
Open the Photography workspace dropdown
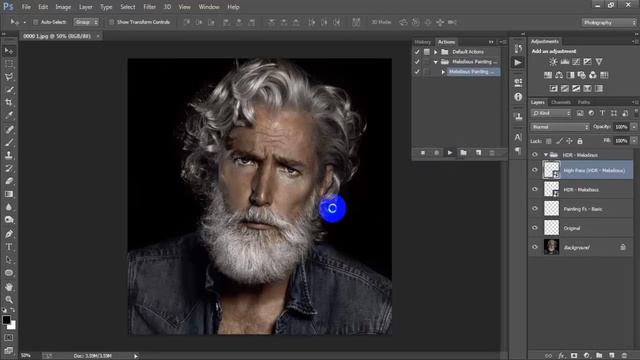click(609, 22)
